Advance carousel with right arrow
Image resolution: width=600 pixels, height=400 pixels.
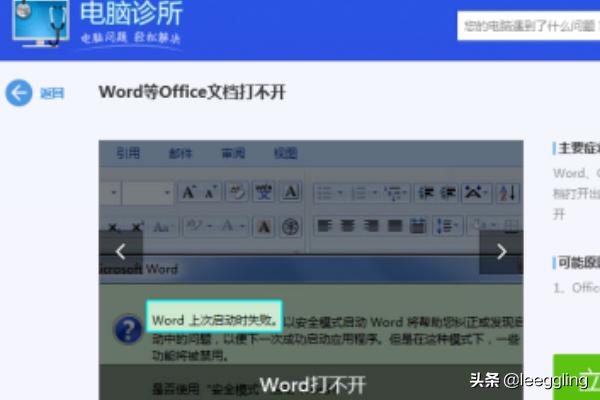click(501, 252)
